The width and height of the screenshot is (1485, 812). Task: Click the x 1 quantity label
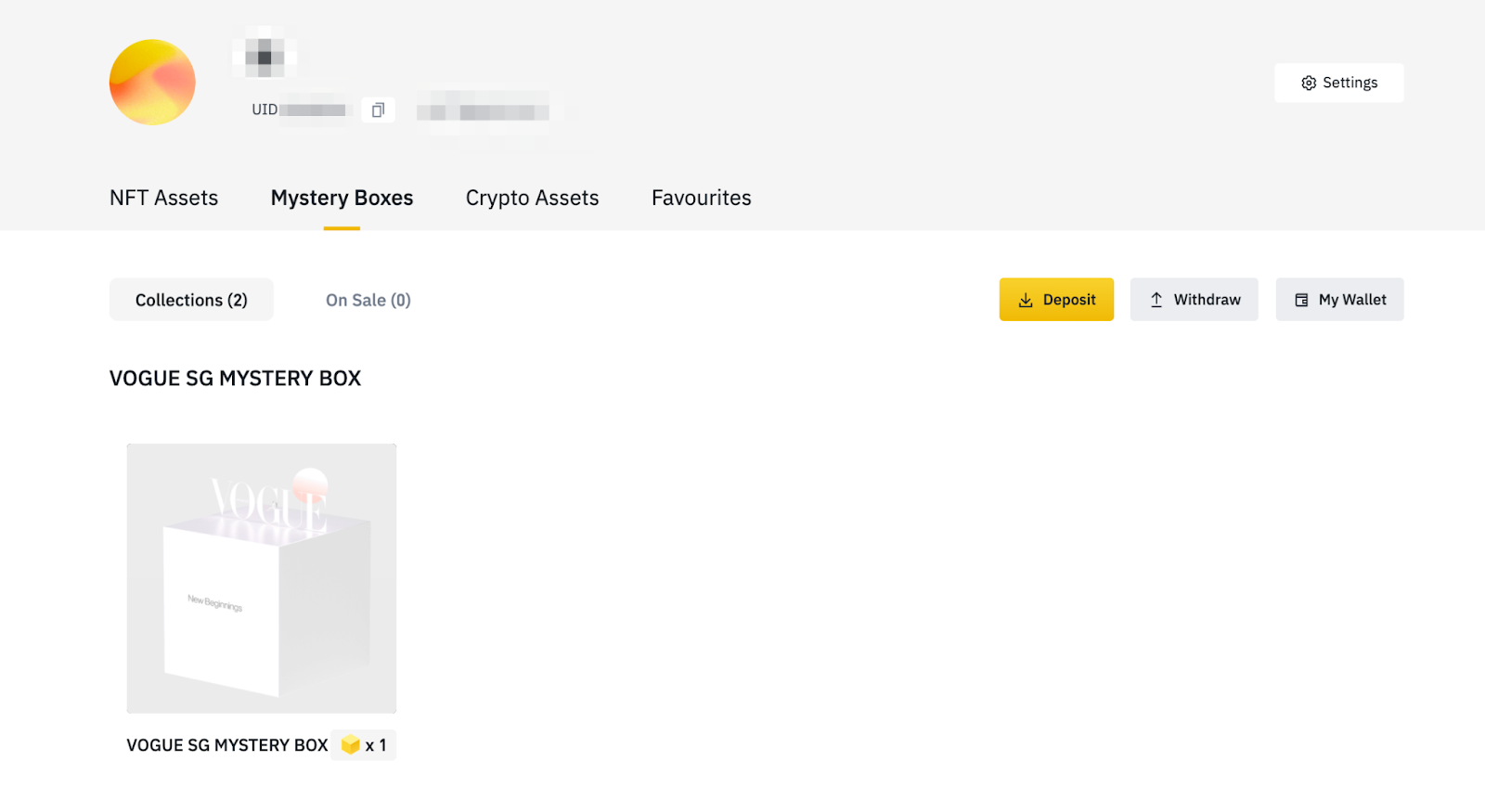(376, 745)
